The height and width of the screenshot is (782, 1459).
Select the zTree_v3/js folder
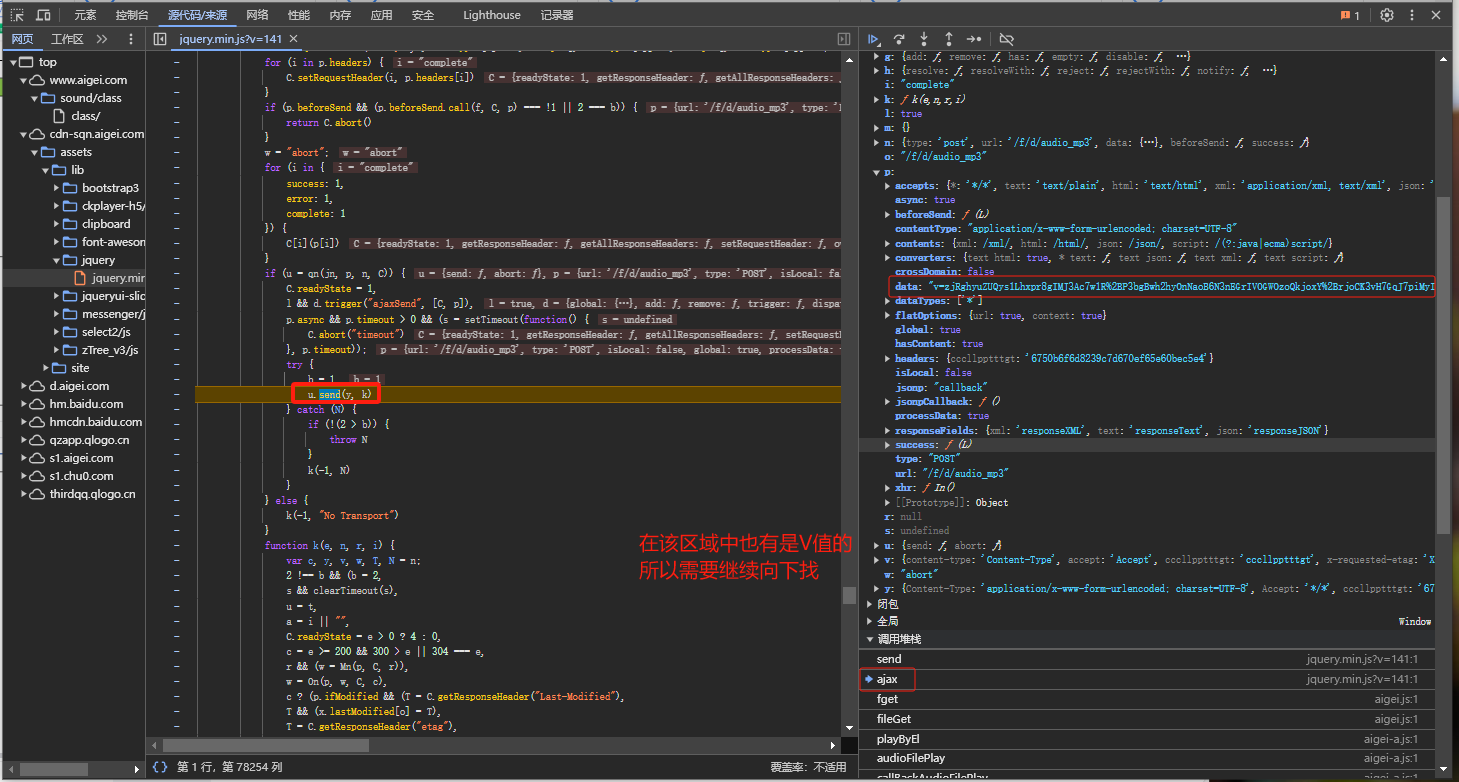point(110,350)
